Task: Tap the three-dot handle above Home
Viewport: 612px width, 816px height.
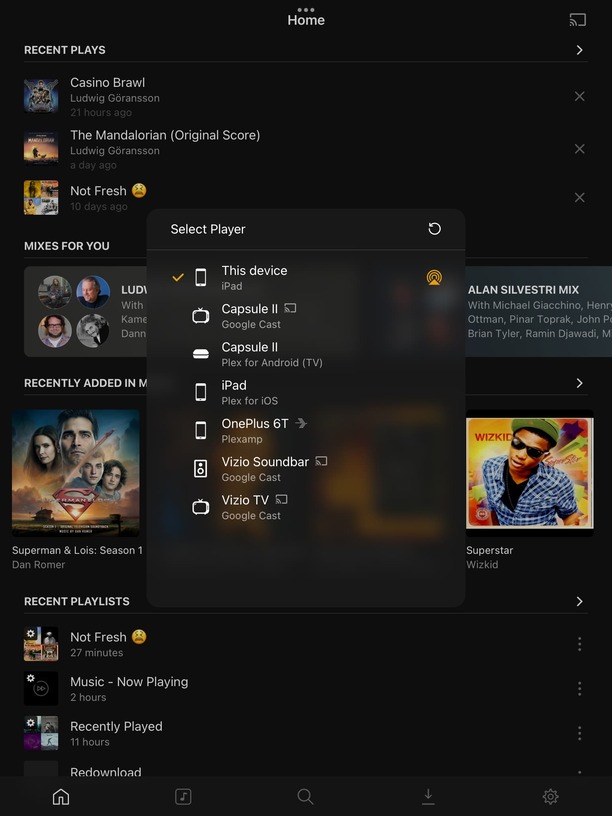Action: click(306, 9)
